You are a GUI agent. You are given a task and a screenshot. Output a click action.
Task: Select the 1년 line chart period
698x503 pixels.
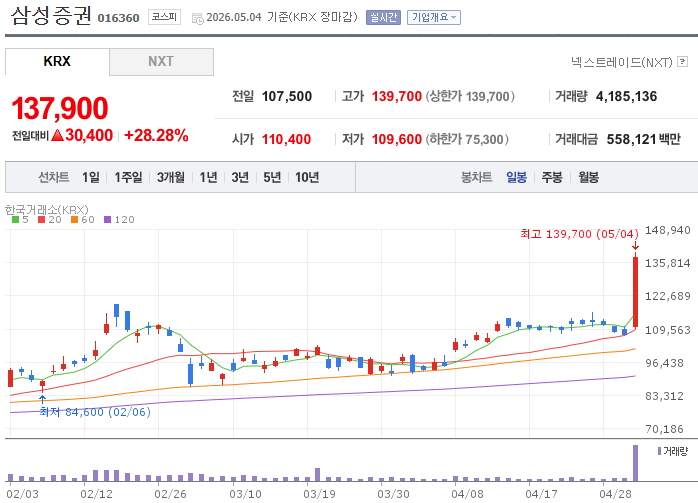tap(208, 177)
